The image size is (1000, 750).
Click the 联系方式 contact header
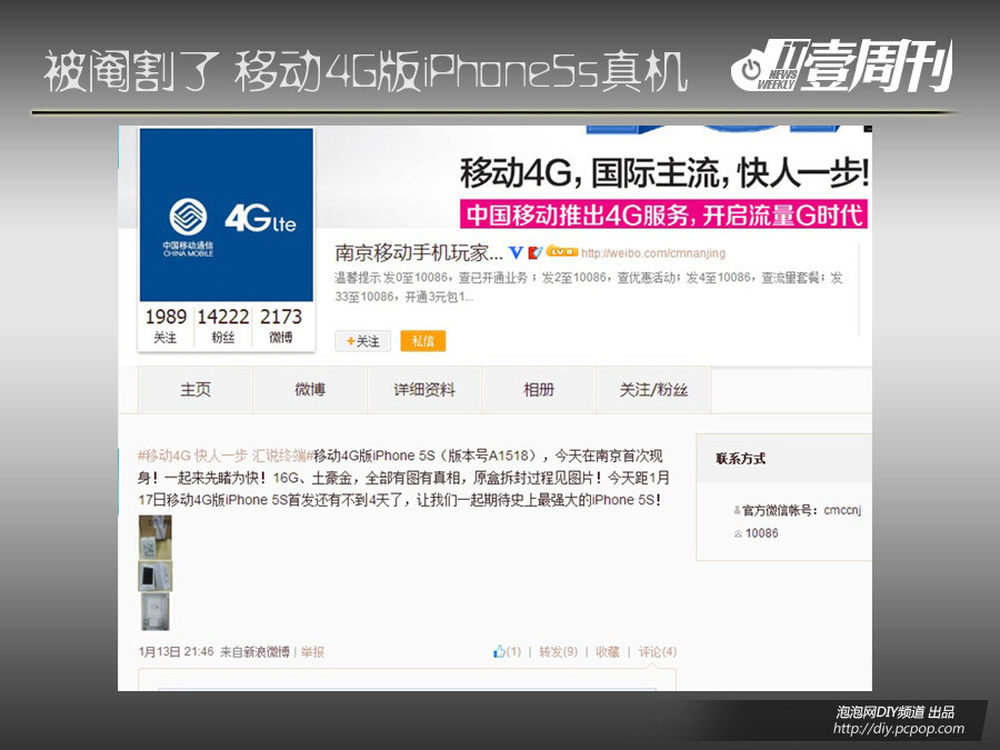[740, 459]
